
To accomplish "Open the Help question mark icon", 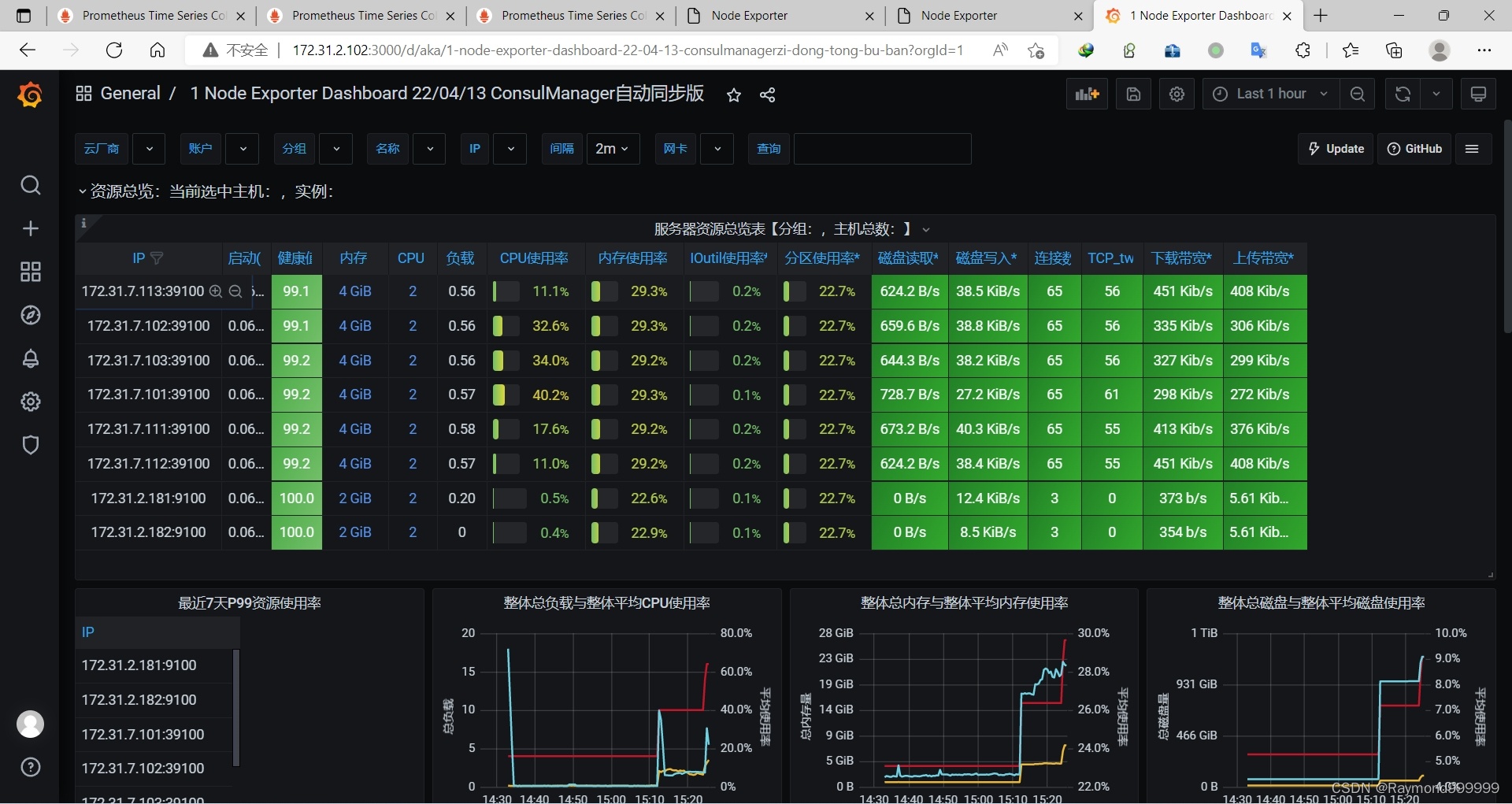I will (x=30, y=767).
